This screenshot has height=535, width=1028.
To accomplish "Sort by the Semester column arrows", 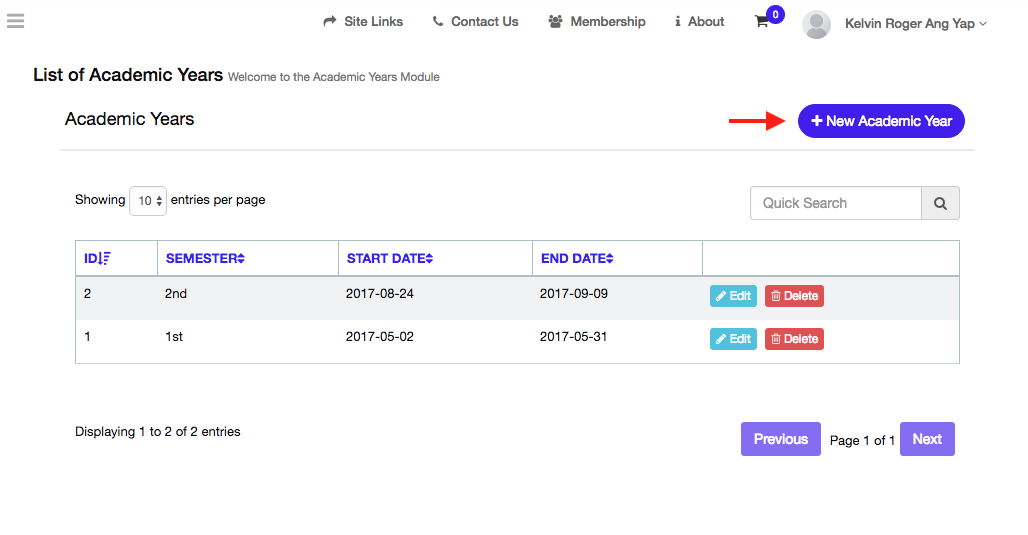I will tap(241, 259).
